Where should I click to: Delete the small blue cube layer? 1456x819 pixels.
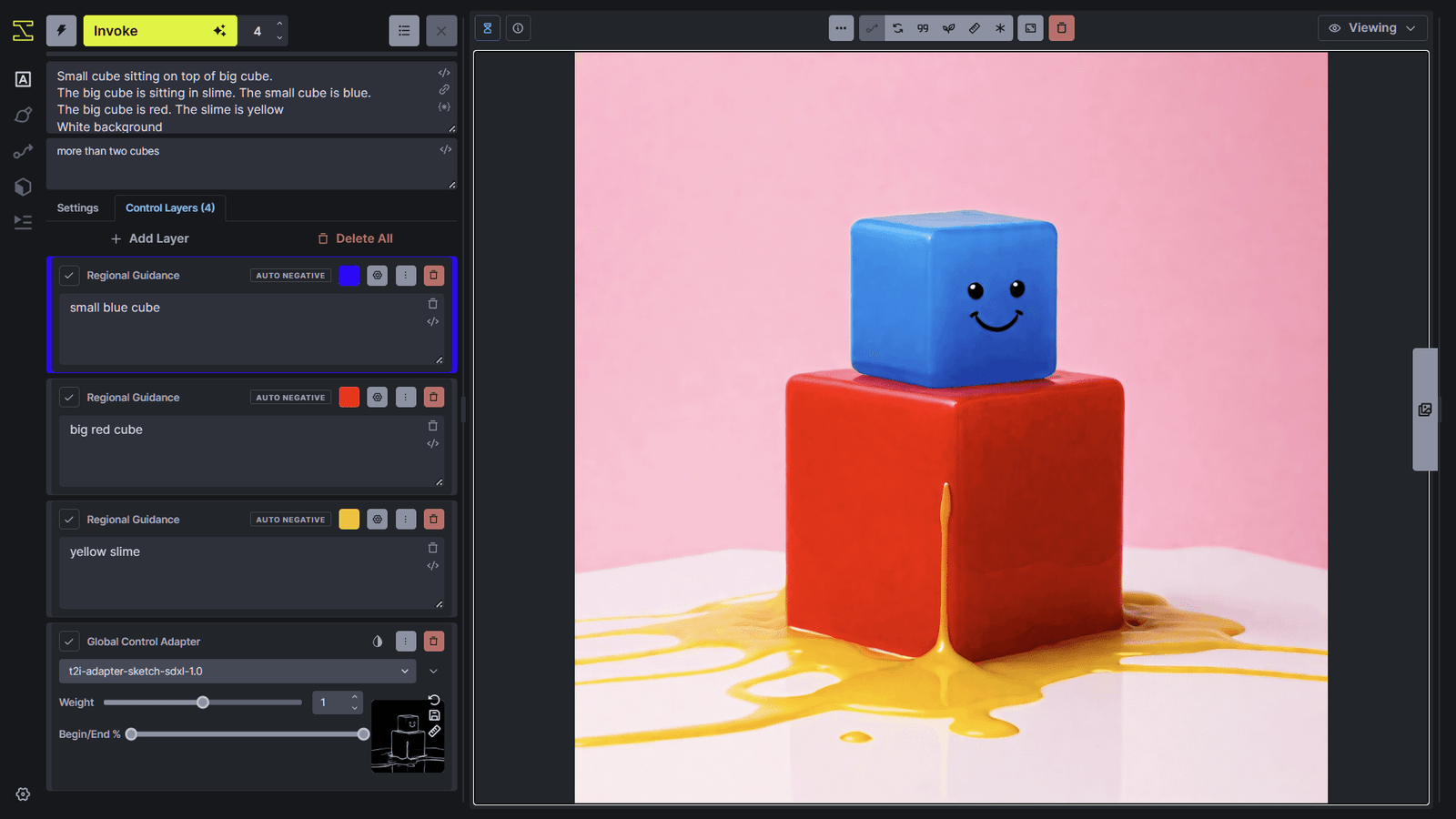(434, 275)
